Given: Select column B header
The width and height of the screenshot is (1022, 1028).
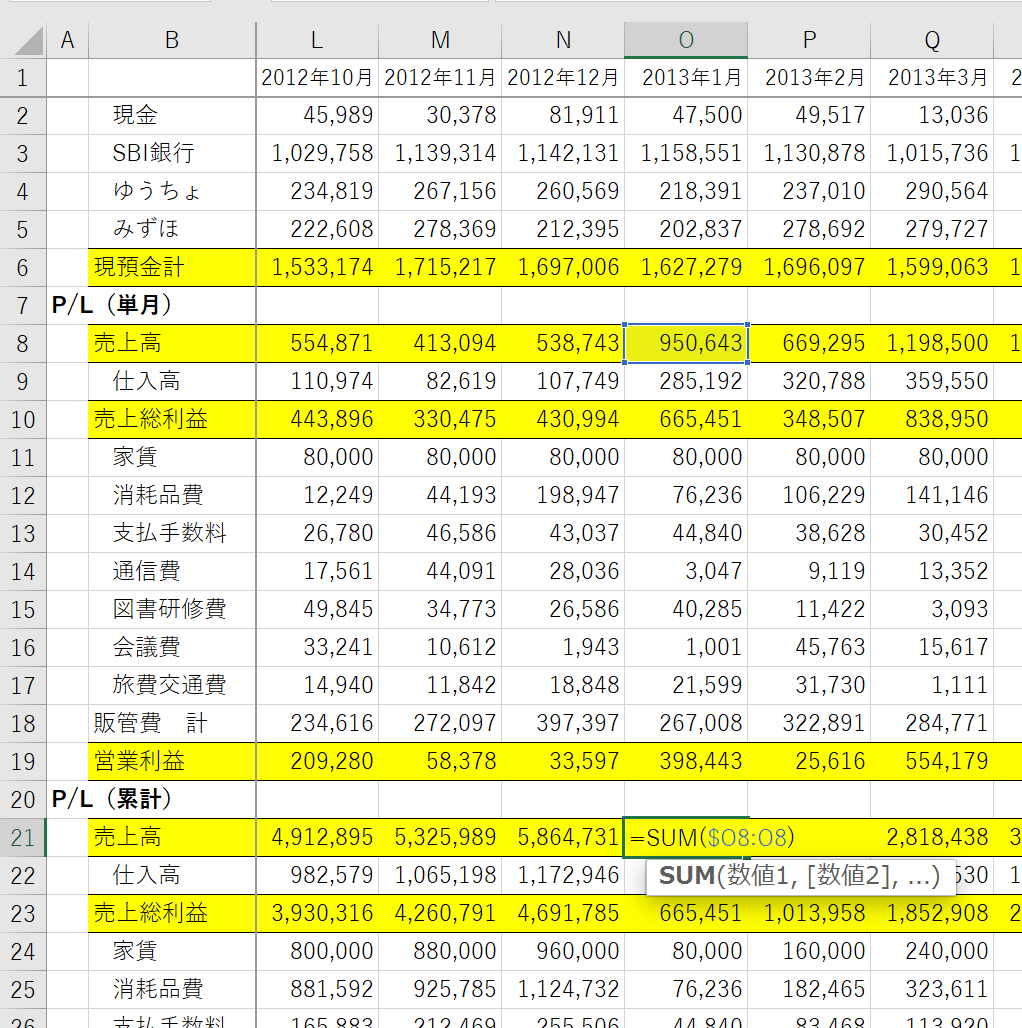Looking at the screenshot, I should coord(172,39).
